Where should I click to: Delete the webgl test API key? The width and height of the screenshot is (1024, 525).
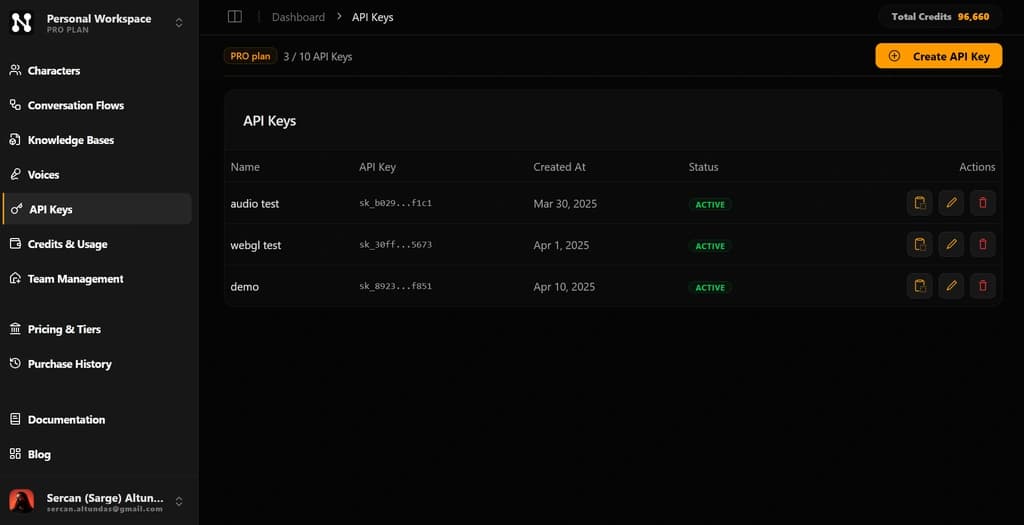point(983,244)
